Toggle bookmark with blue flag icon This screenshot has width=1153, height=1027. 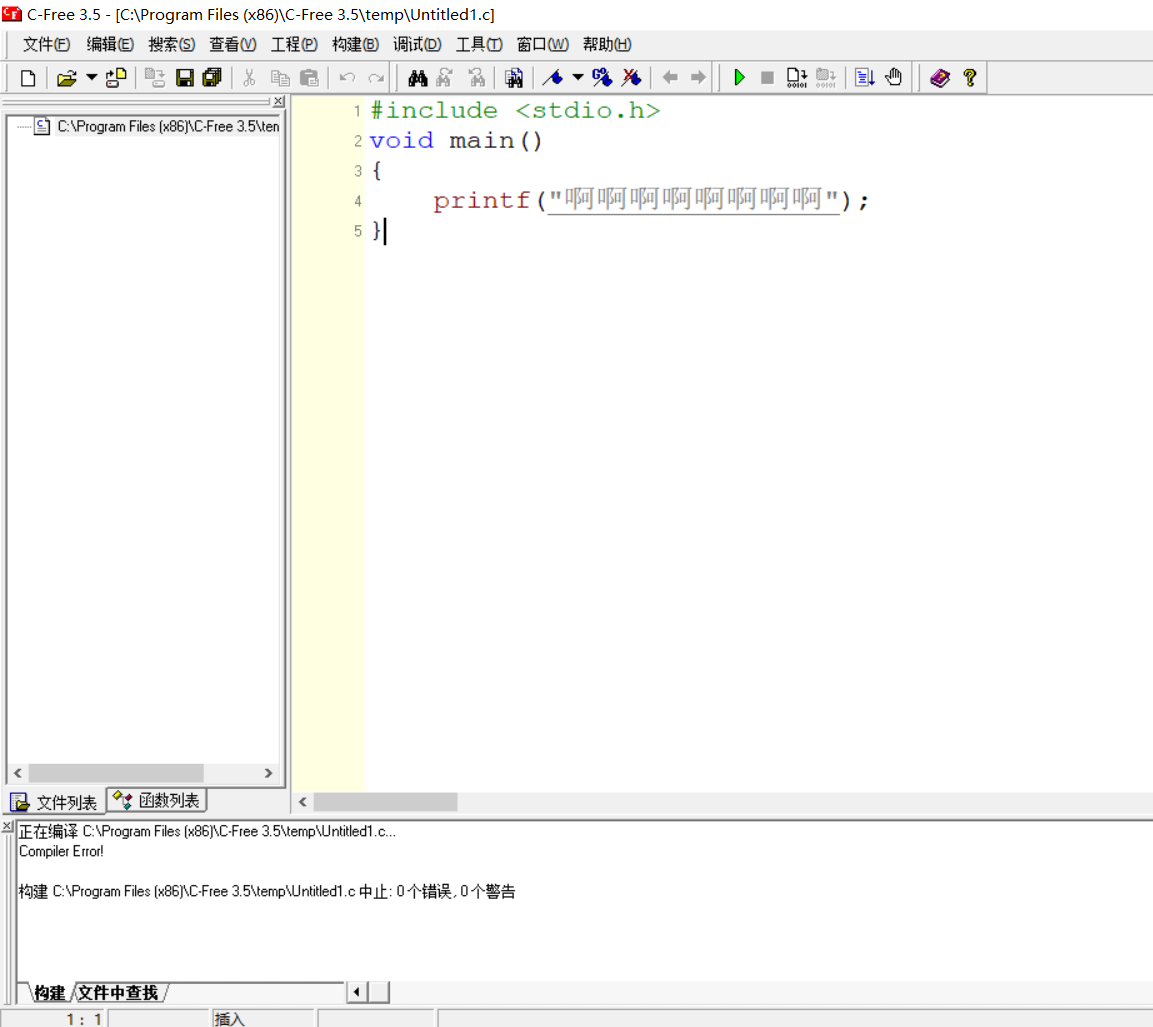click(552, 78)
